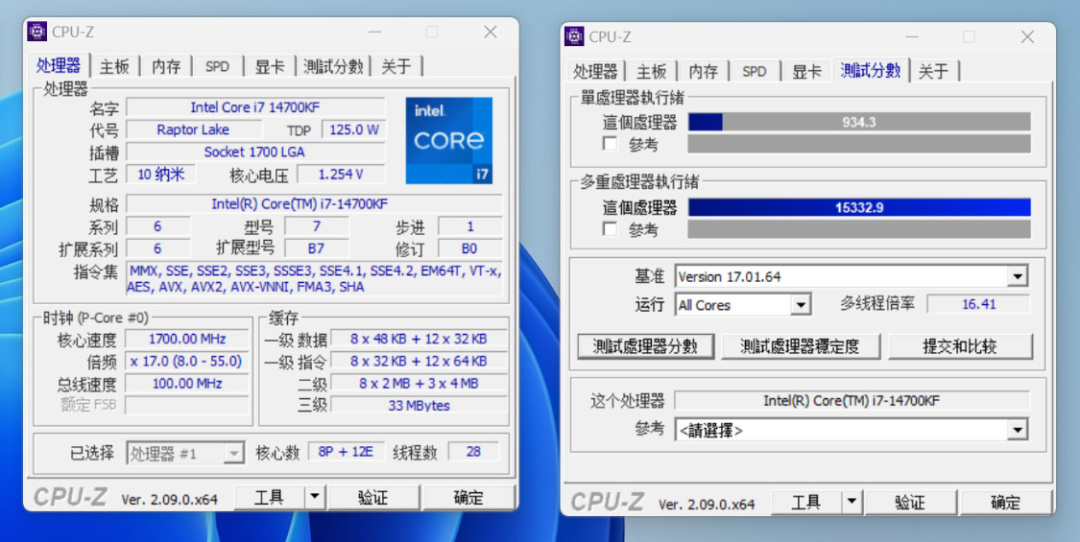Click the 倍频 value x 17.0 (8.0 - 55.0)
This screenshot has height=542, width=1080.
tap(187, 361)
